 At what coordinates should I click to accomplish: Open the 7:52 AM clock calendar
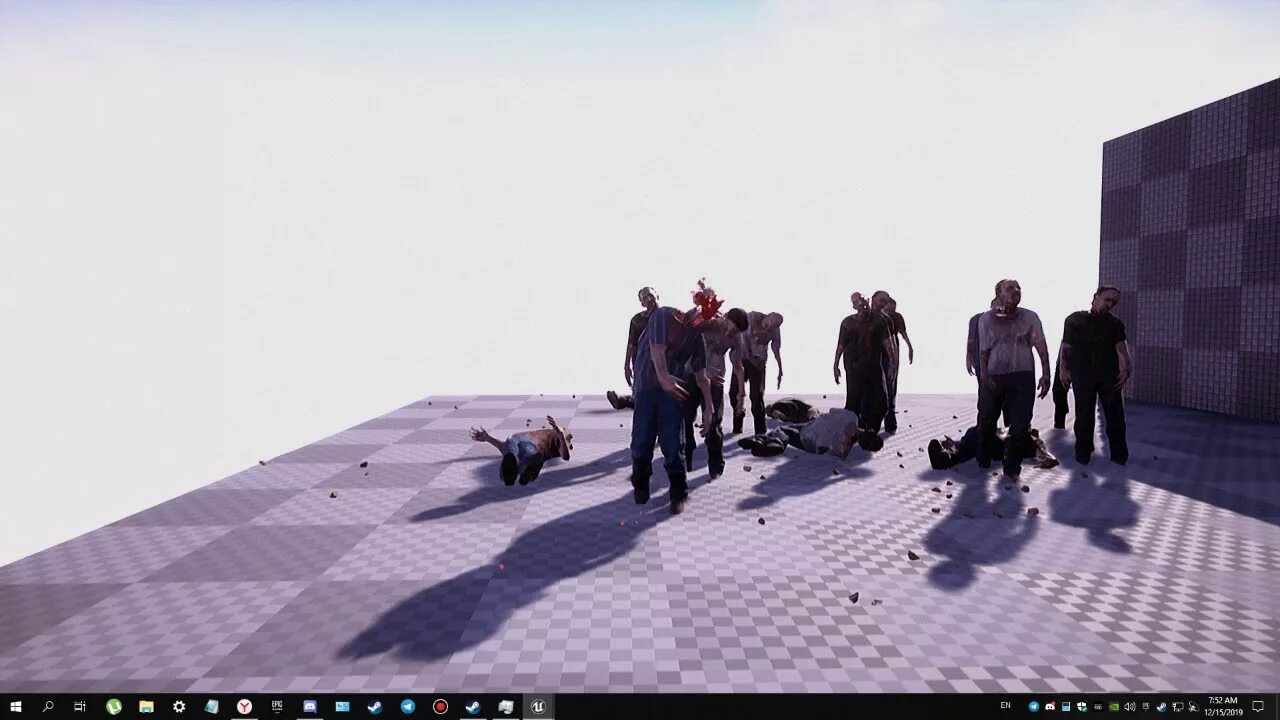1223,706
